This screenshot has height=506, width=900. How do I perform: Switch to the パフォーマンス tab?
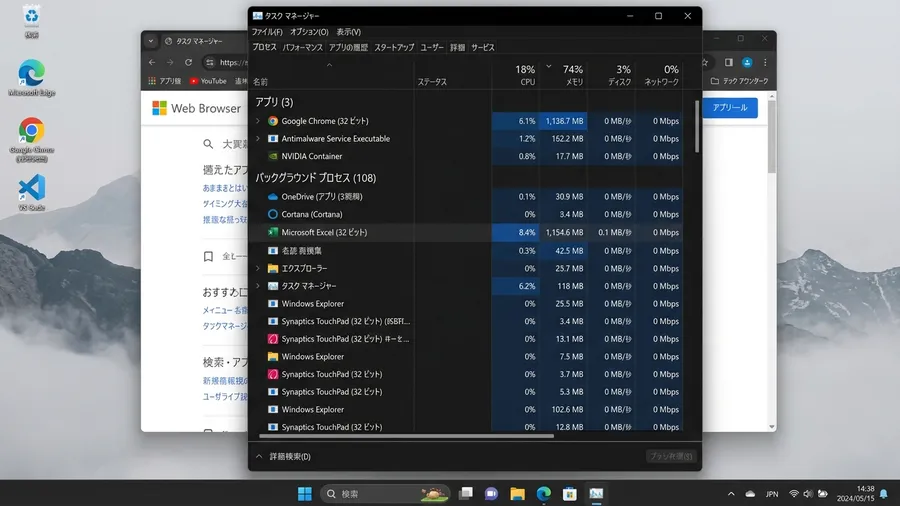click(x=302, y=48)
